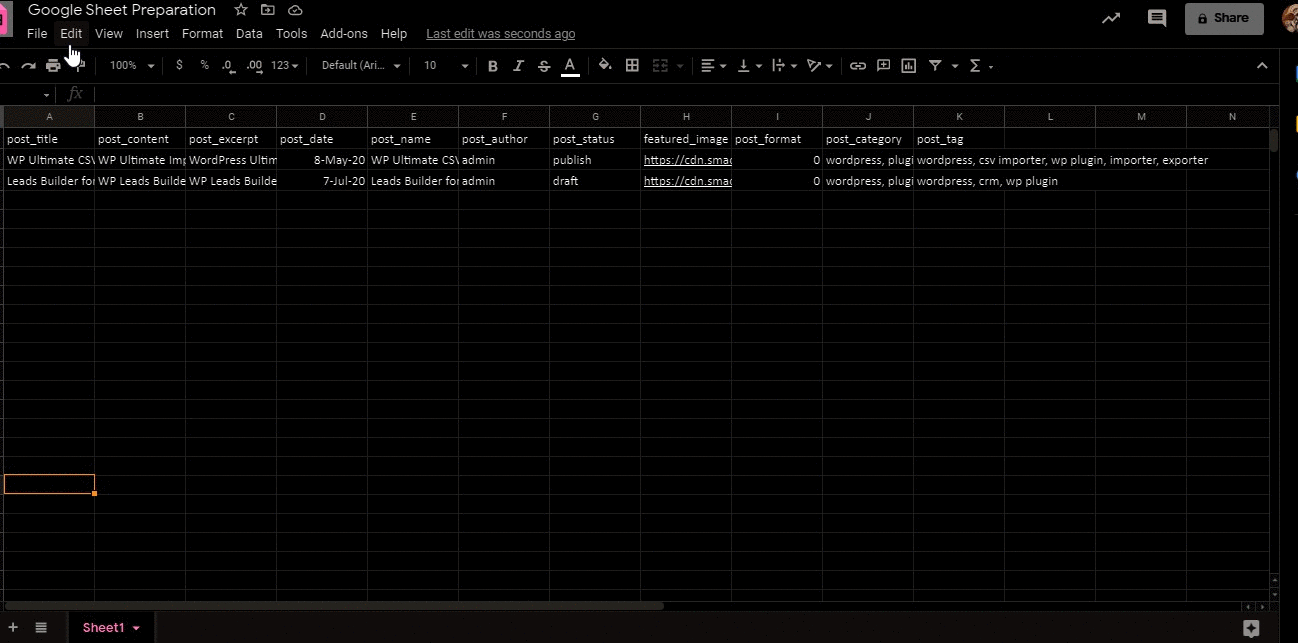Image resolution: width=1298 pixels, height=643 pixels.
Task: Click the insert link icon
Action: pos(858,65)
